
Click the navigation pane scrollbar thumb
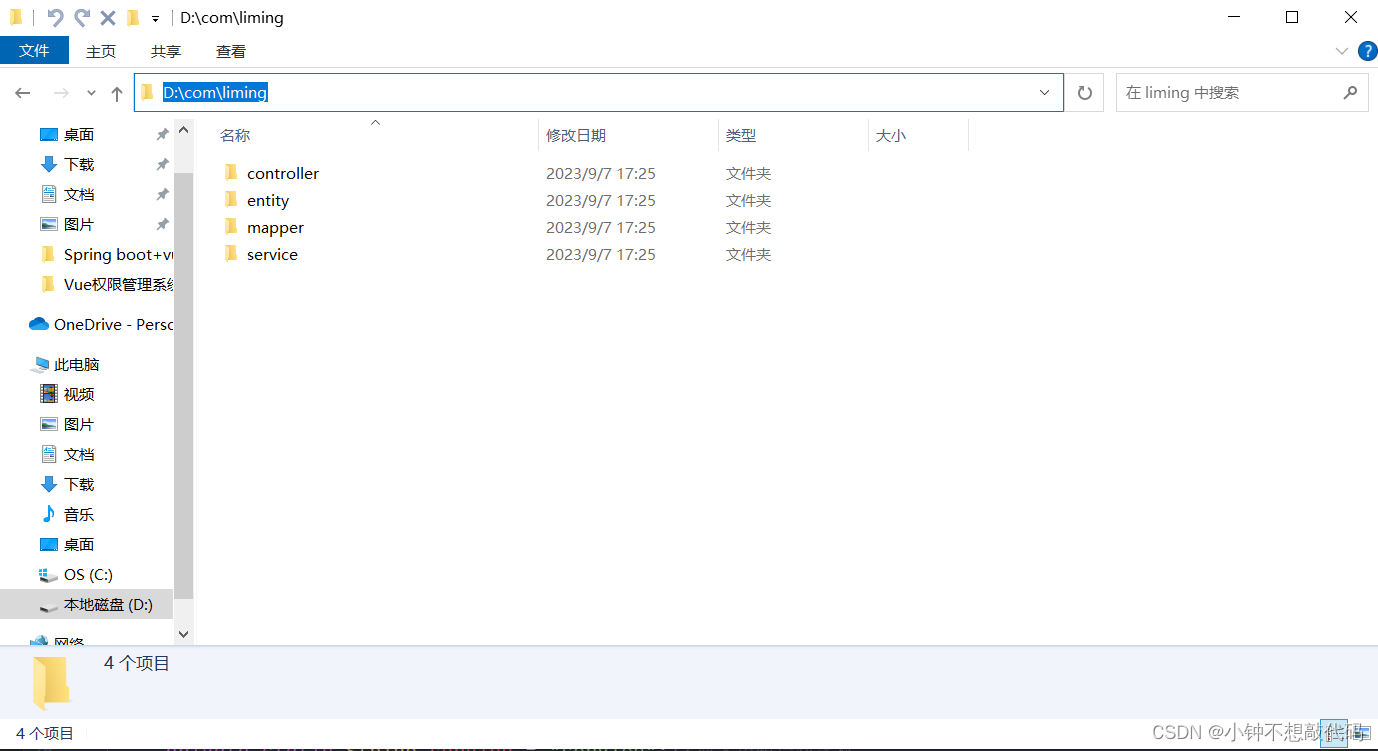click(x=183, y=385)
